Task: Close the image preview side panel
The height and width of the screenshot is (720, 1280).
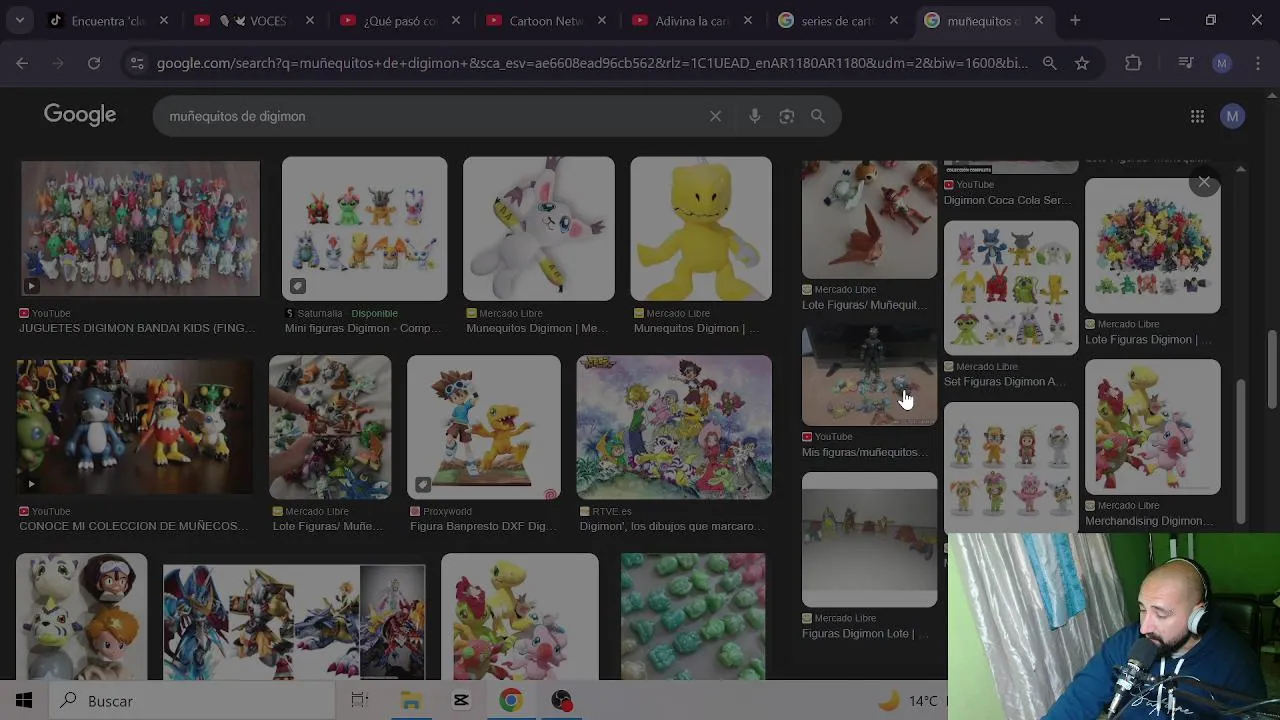Action: pos(1204,183)
